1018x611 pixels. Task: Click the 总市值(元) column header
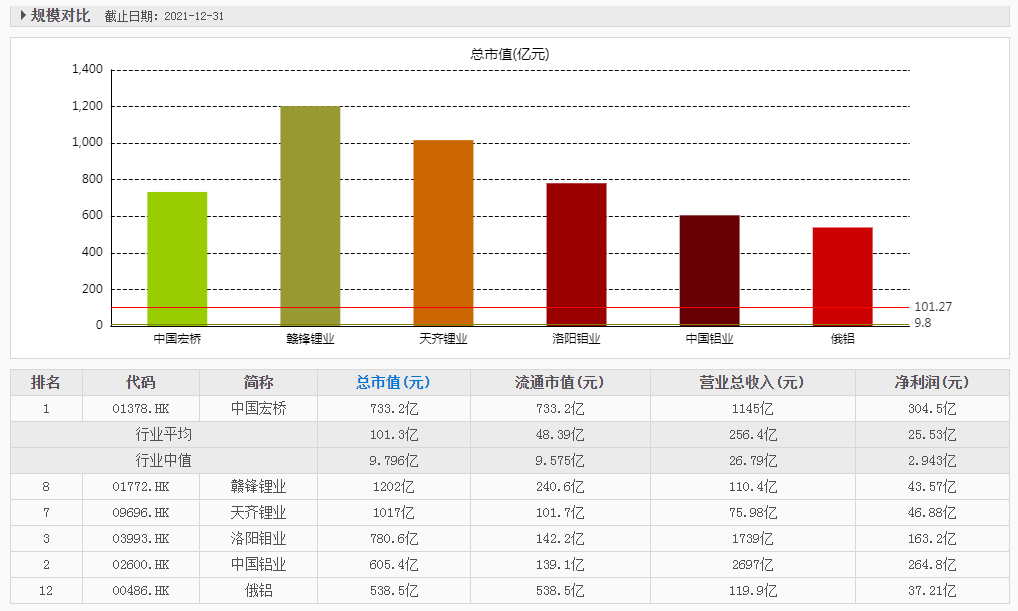click(393, 382)
